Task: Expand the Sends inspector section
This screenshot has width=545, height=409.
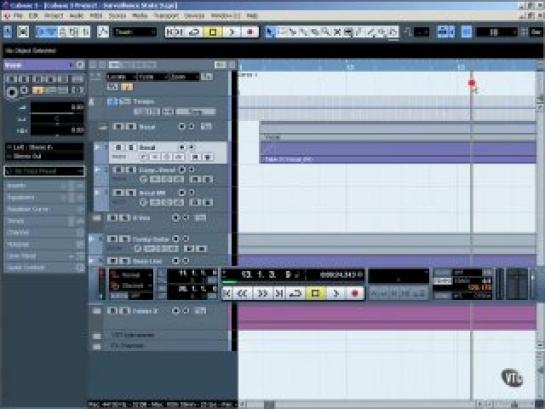Action: click(44, 221)
